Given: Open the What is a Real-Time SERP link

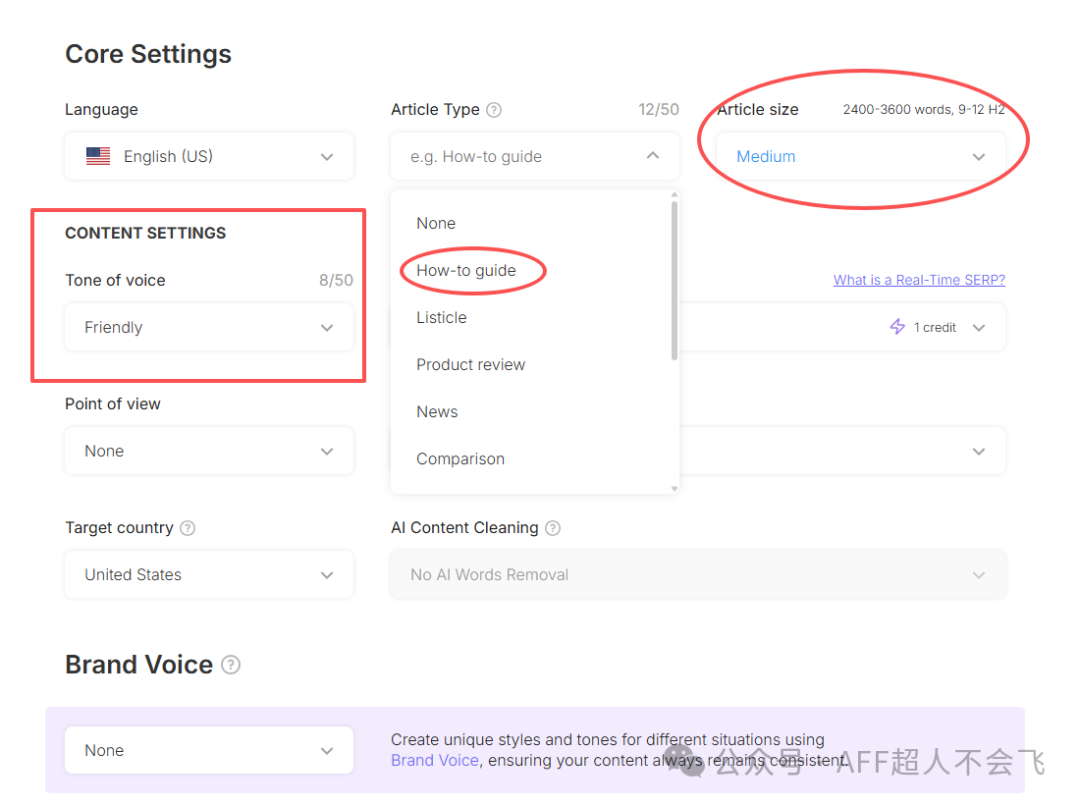Looking at the screenshot, I should pyautogui.click(x=919, y=280).
